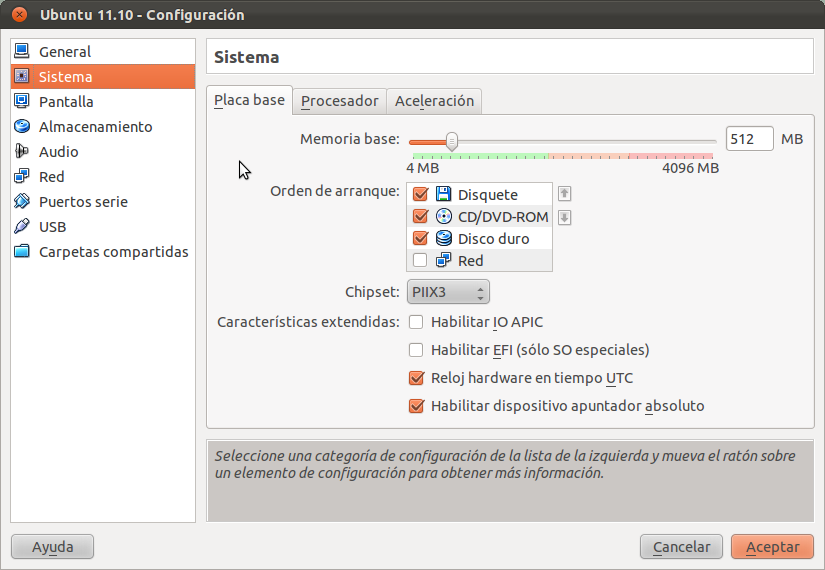Close the Configuración window
The height and width of the screenshot is (570, 825).
click(x=19, y=14)
